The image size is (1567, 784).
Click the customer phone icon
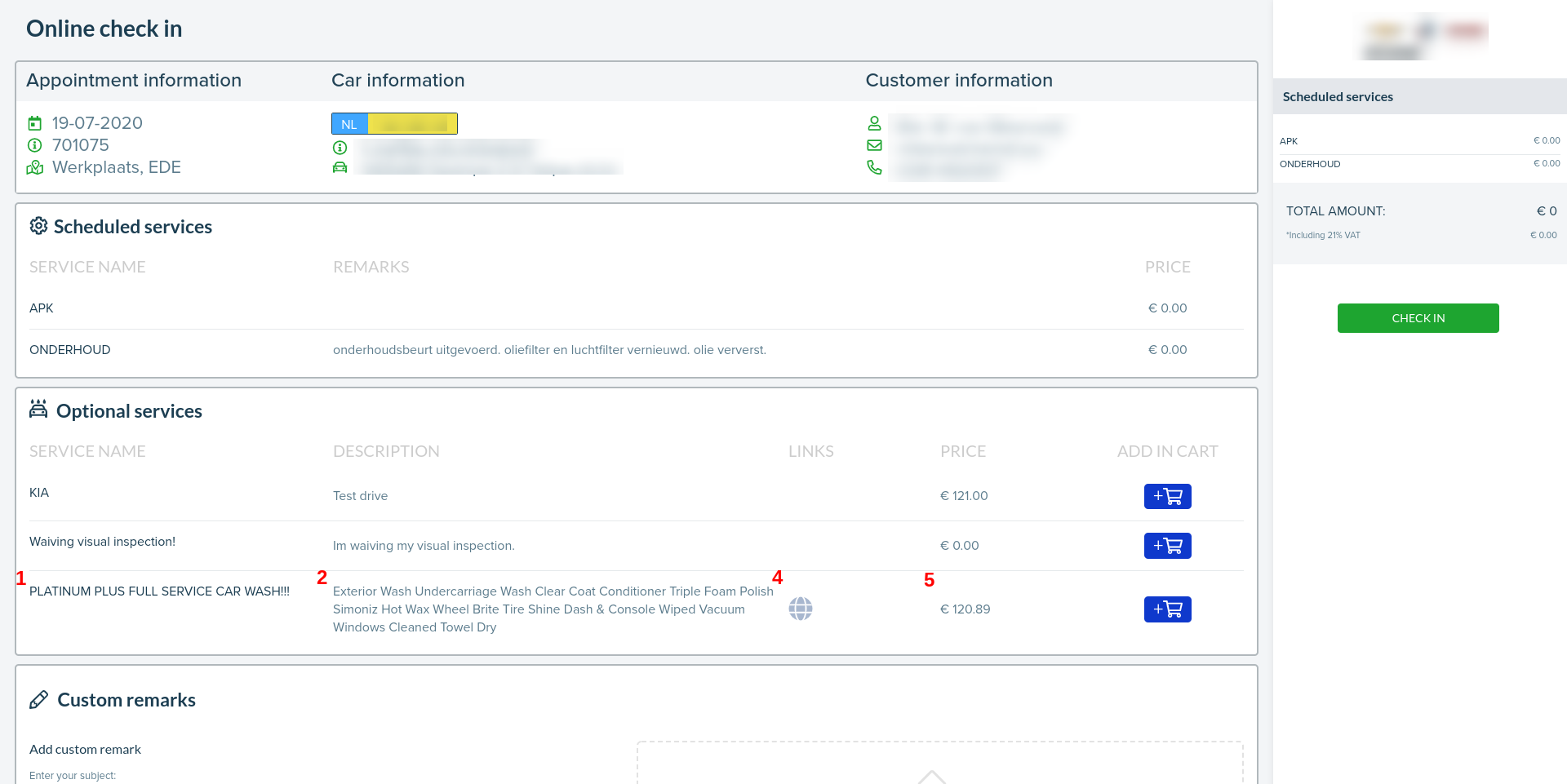[x=874, y=167]
